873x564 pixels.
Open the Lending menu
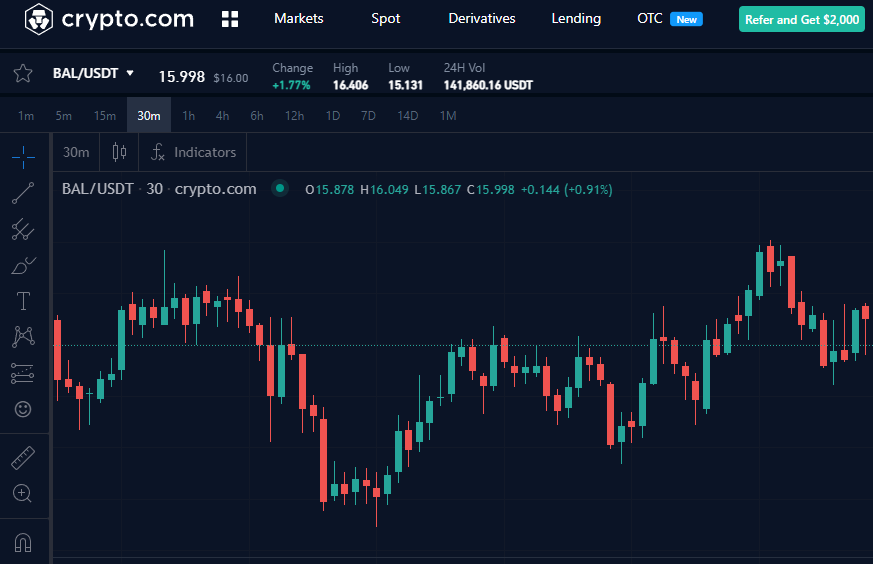576,18
